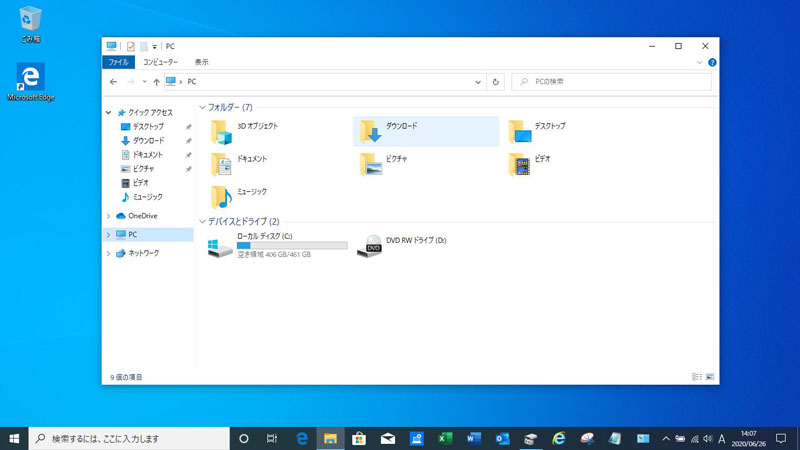The image size is (800, 450).
Task: Collapse the デバイスとドライブ (2) group
Action: point(203,221)
